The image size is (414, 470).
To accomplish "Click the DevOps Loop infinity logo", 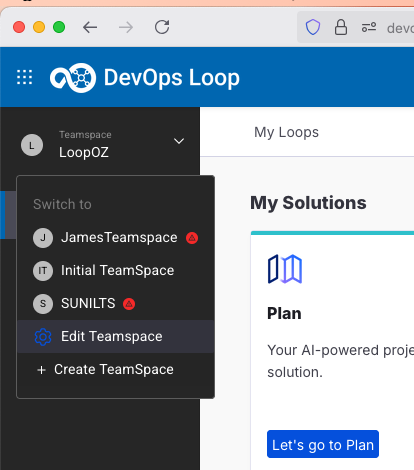I will pyautogui.click(x=73, y=78).
